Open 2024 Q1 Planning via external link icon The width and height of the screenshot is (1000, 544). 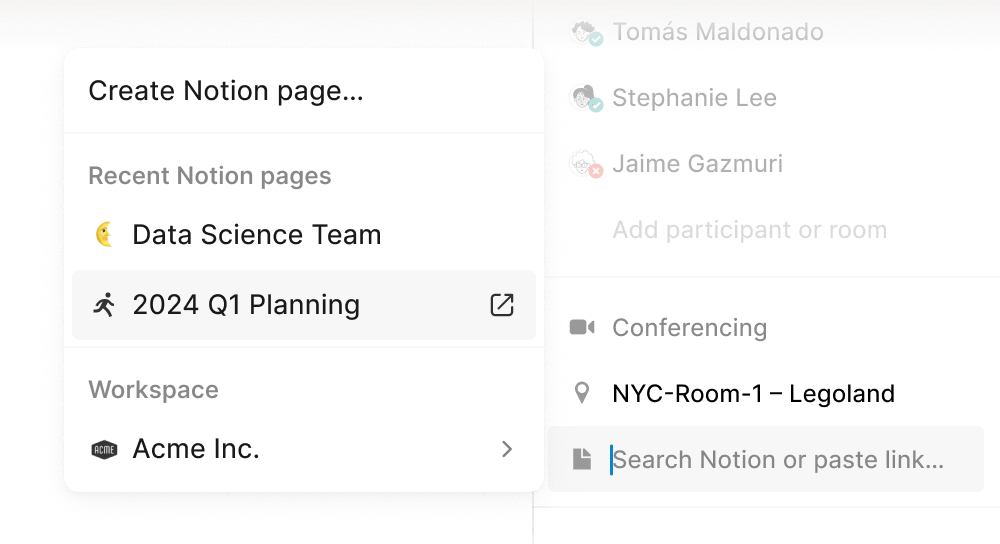click(502, 305)
